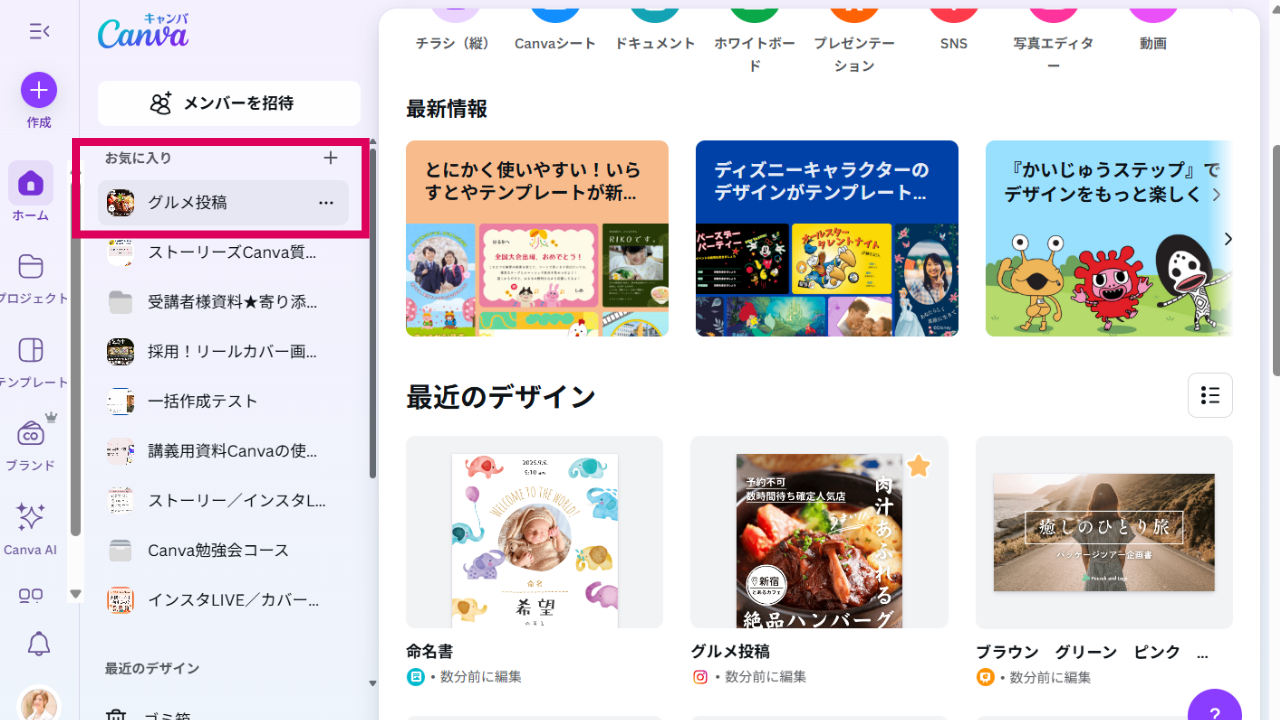Click the plus next to お気に入り
Screen dimensions: 1280x720
[x=331, y=158]
